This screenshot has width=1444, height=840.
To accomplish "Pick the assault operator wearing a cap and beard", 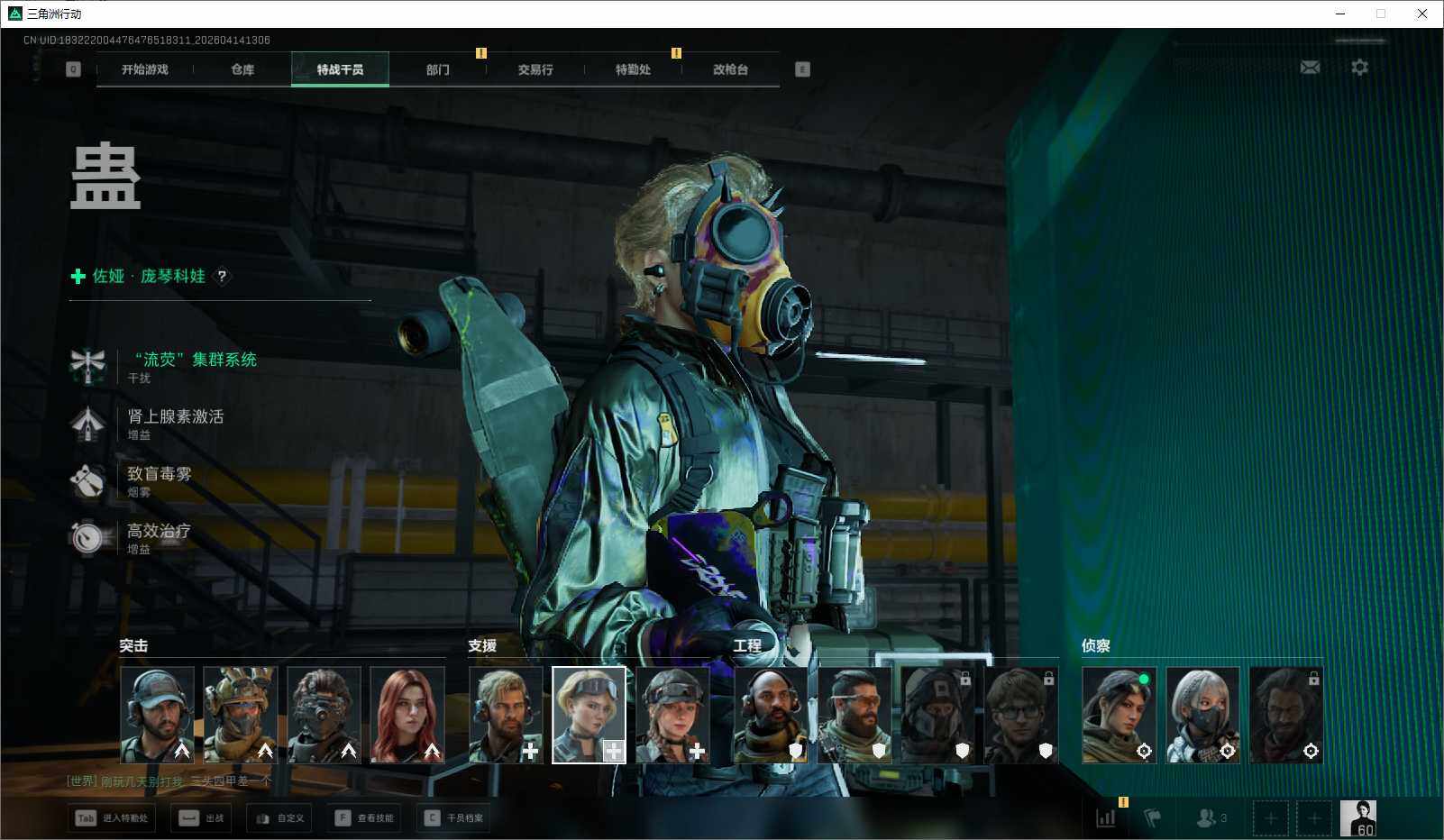I will 157,715.
